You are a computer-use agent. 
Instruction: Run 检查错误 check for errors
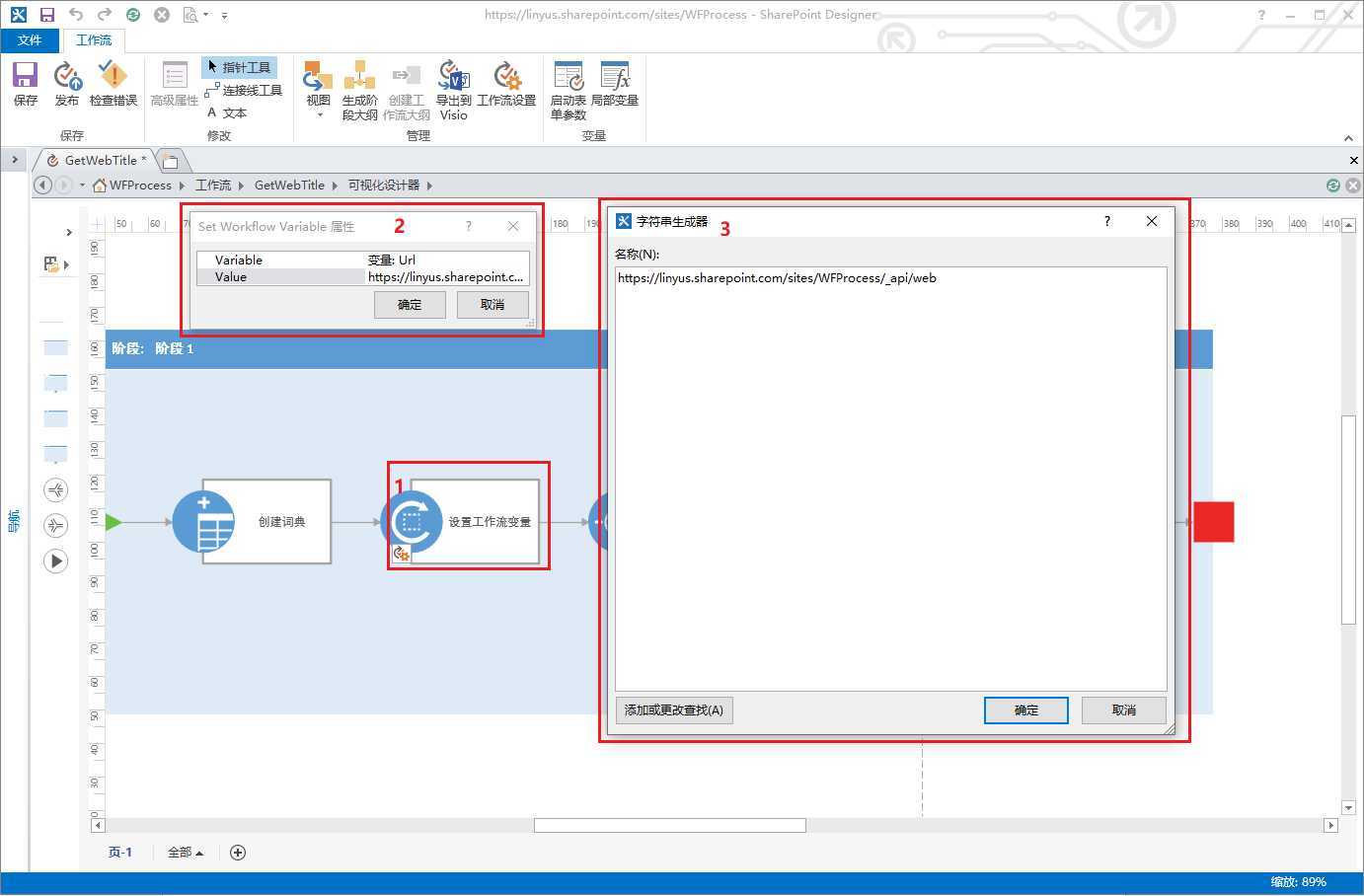click(114, 84)
